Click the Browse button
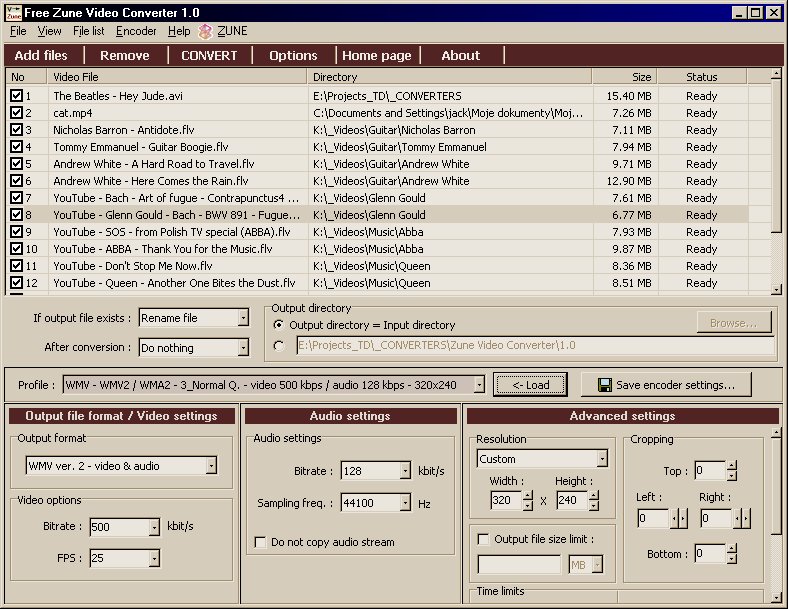The width and height of the screenshot is (788, 609). (734, 323)
